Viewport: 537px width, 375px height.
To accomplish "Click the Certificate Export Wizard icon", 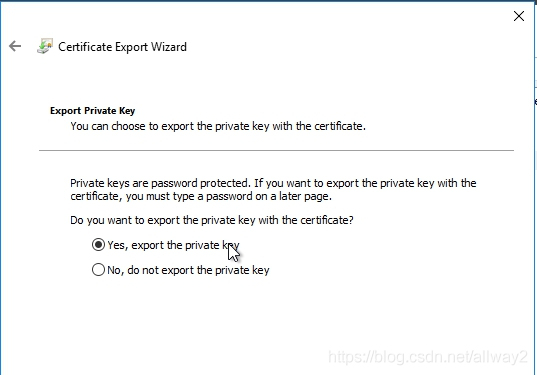I will click(45, 46).
